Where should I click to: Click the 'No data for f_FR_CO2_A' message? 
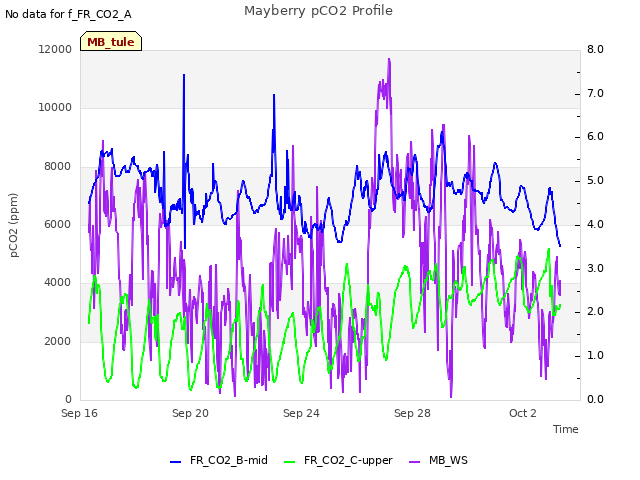click(68, 14)
